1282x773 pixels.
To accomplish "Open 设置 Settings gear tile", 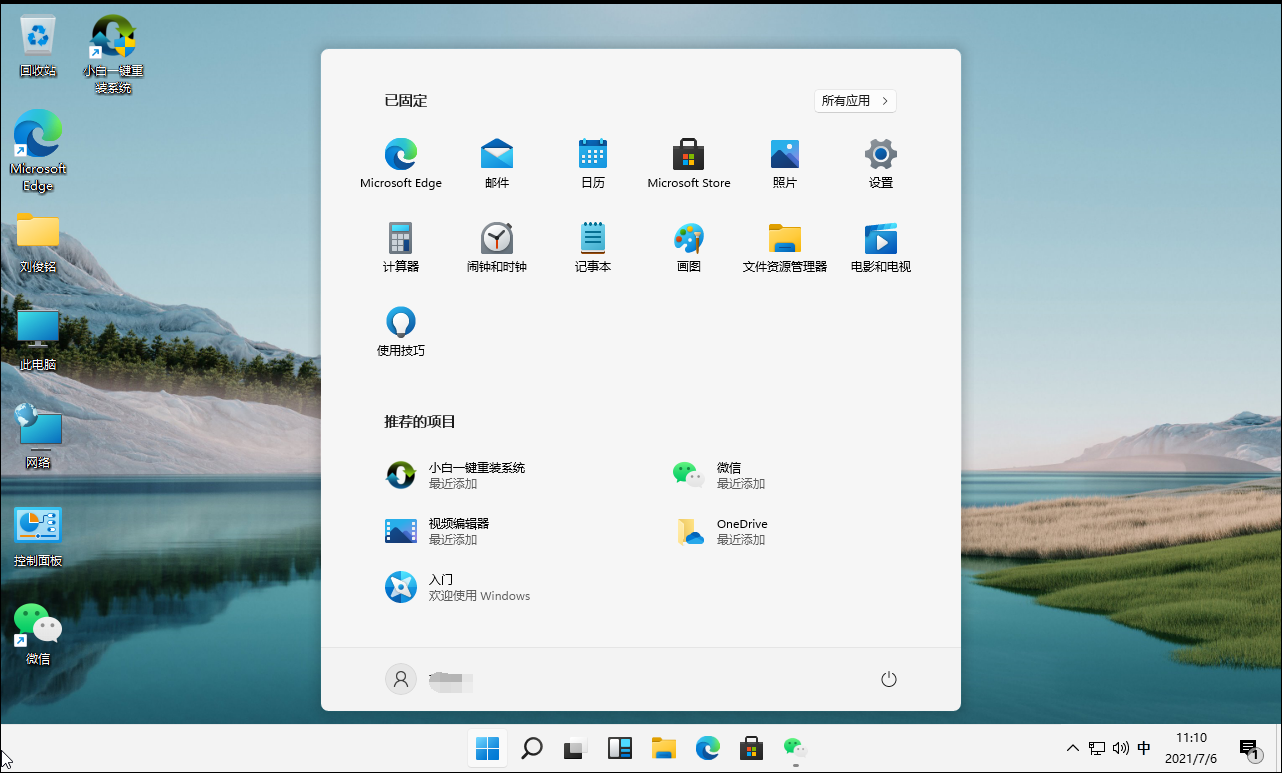I will (881, 163).
